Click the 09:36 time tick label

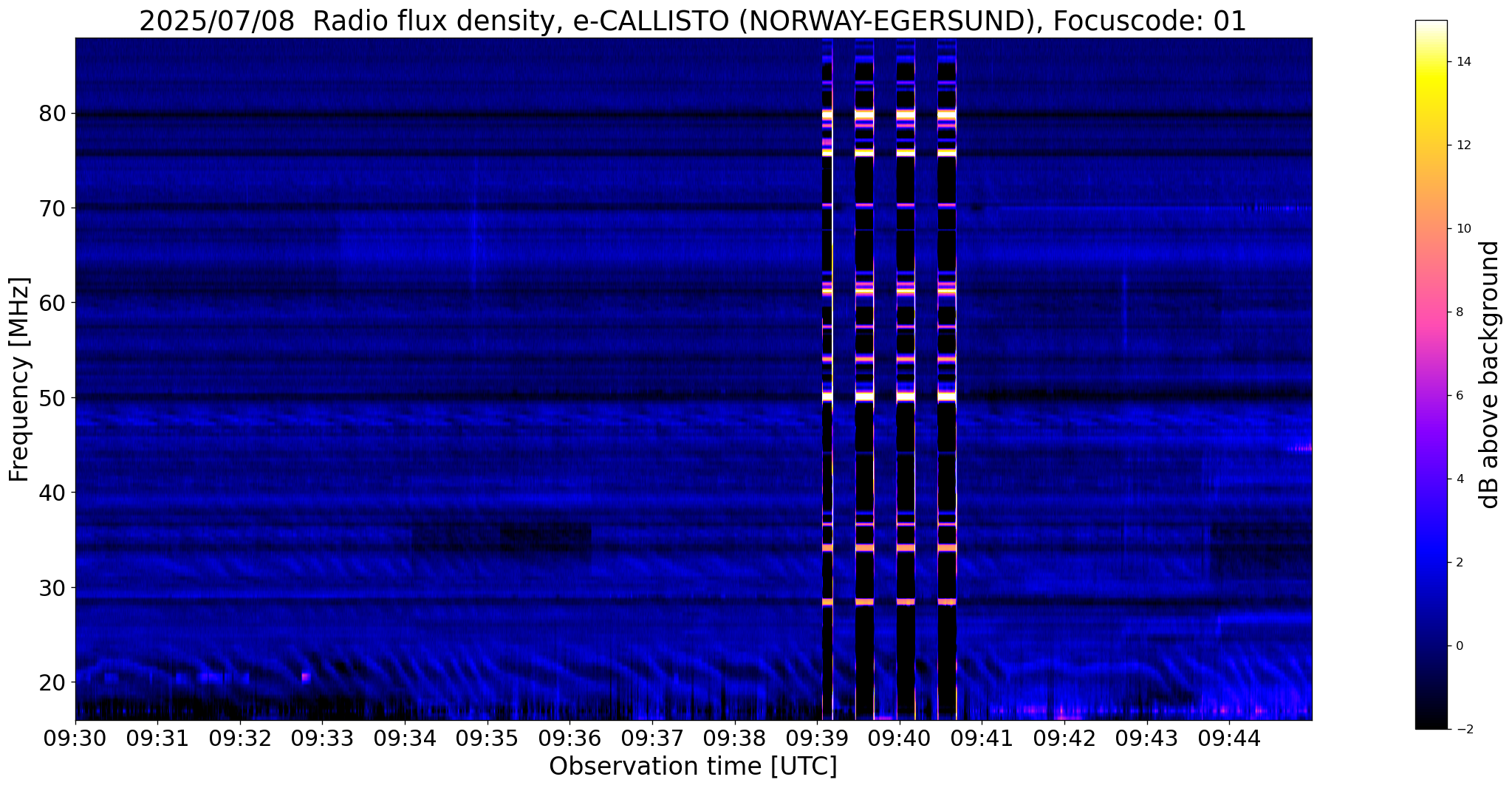coord(569,739)
